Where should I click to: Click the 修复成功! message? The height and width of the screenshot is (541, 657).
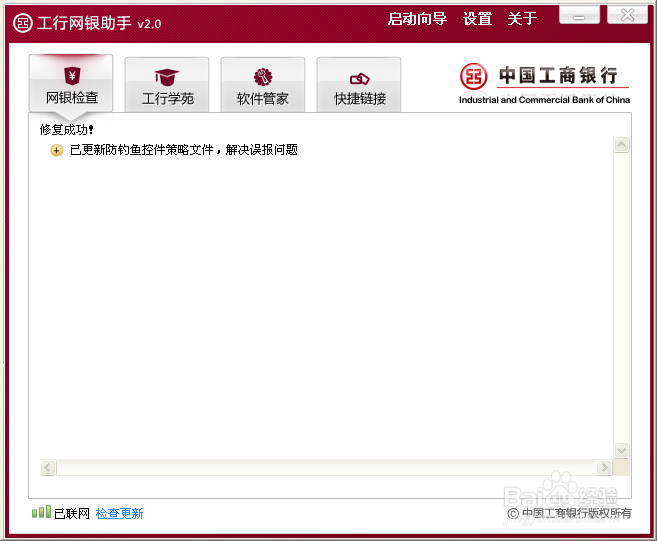[x=66, y=129]
